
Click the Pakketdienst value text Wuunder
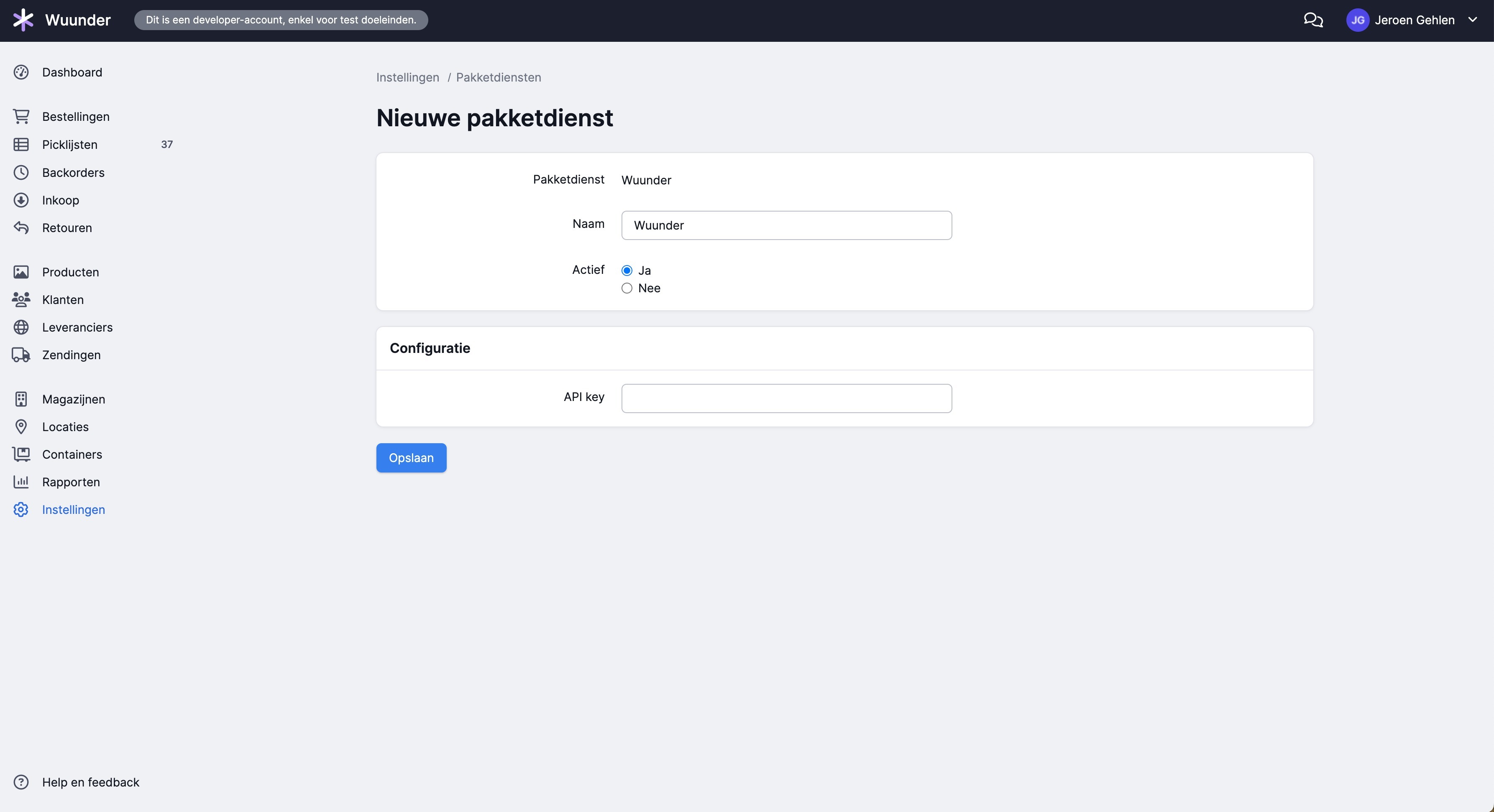(646, 180)
